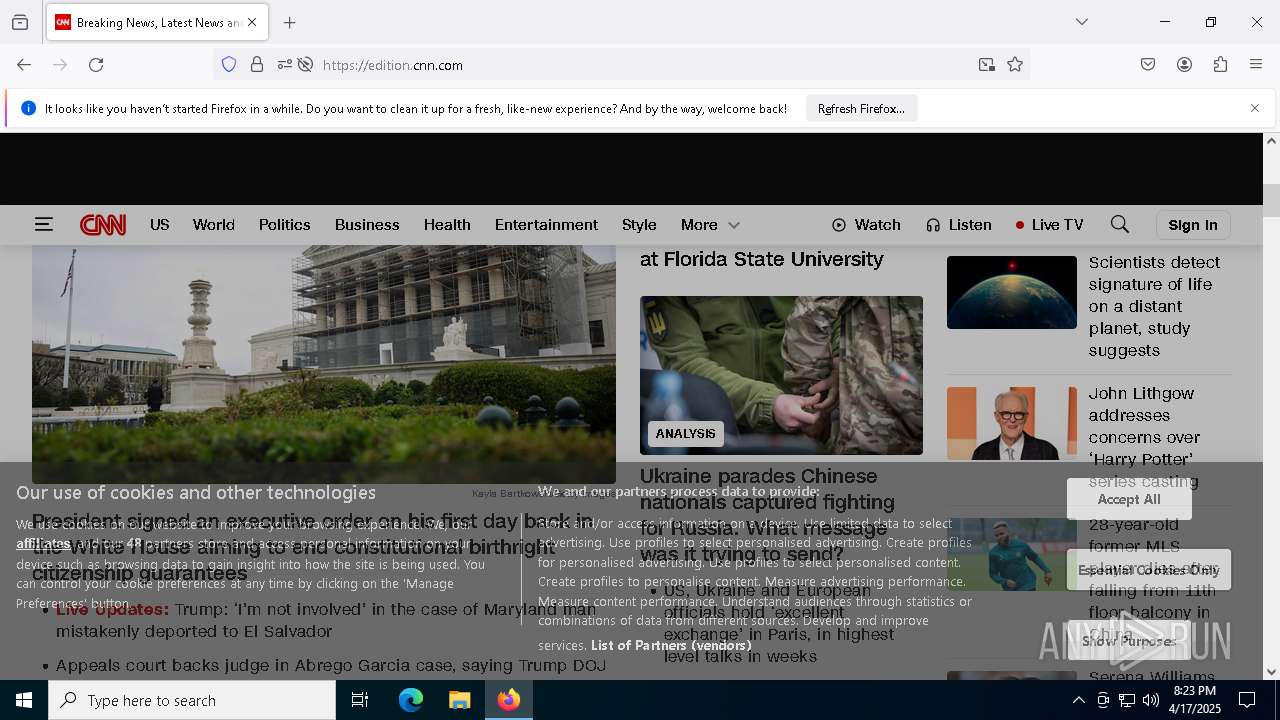1280x720 pixels.
Task: Show hidden system tray icons
Action: [1078, 701]
